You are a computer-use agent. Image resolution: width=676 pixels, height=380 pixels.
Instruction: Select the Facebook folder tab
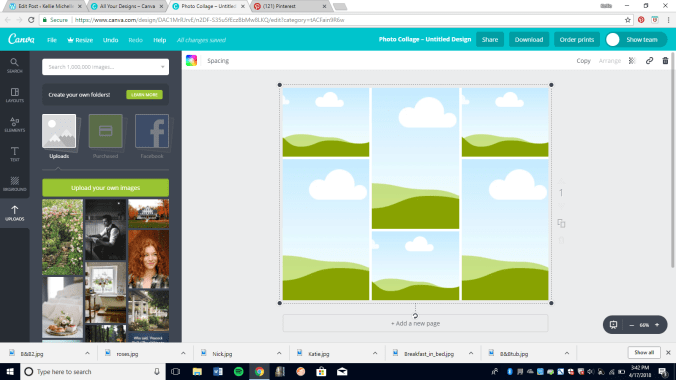point(152,137)
